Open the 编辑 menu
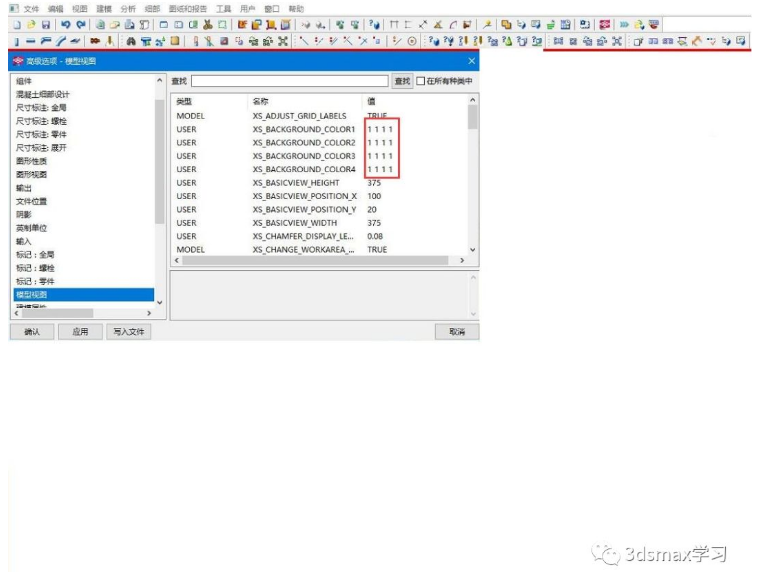The width and height of the screenshot is (758, 572). (56, 9)
